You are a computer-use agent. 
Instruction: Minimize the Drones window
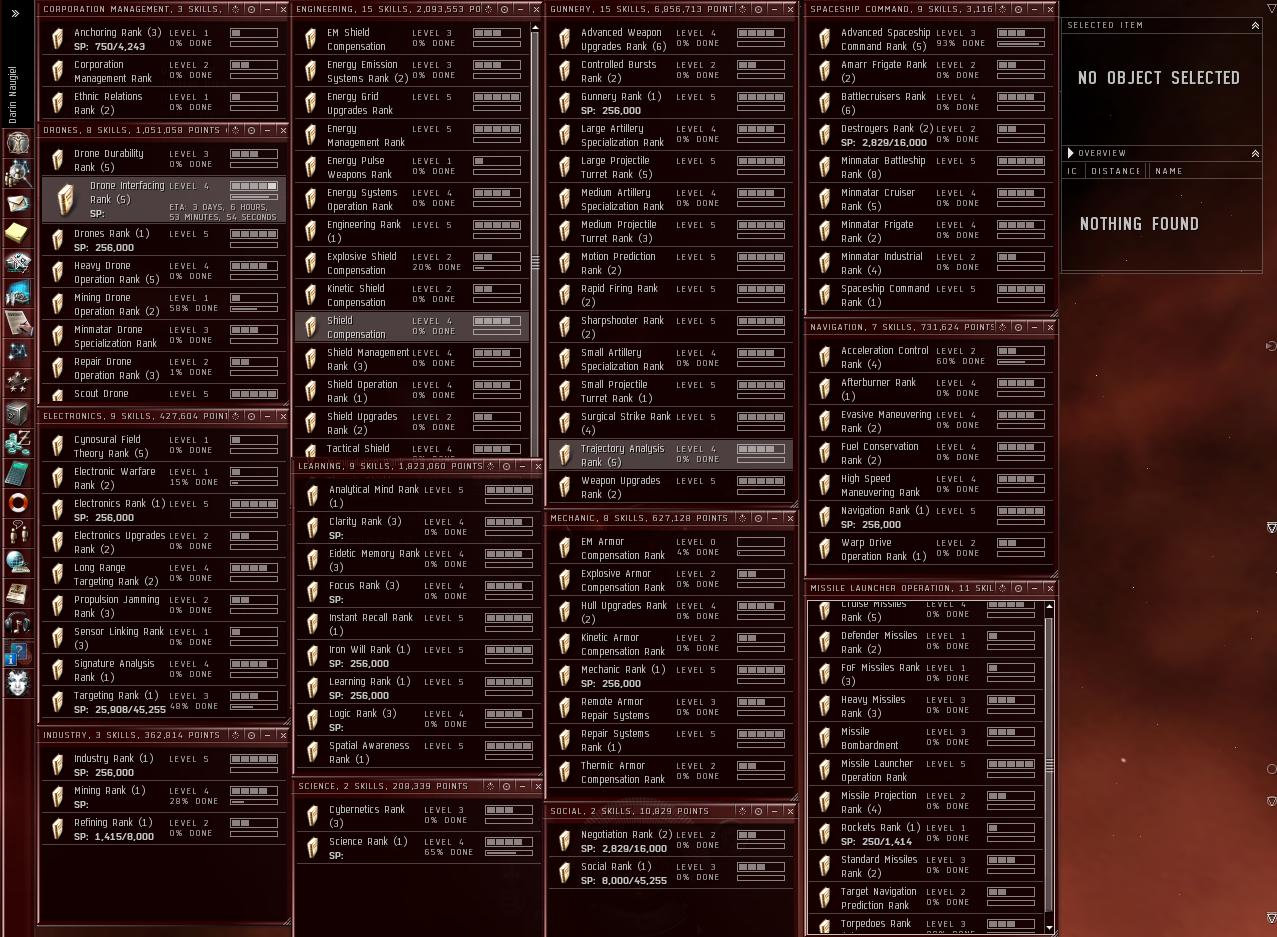267,130
